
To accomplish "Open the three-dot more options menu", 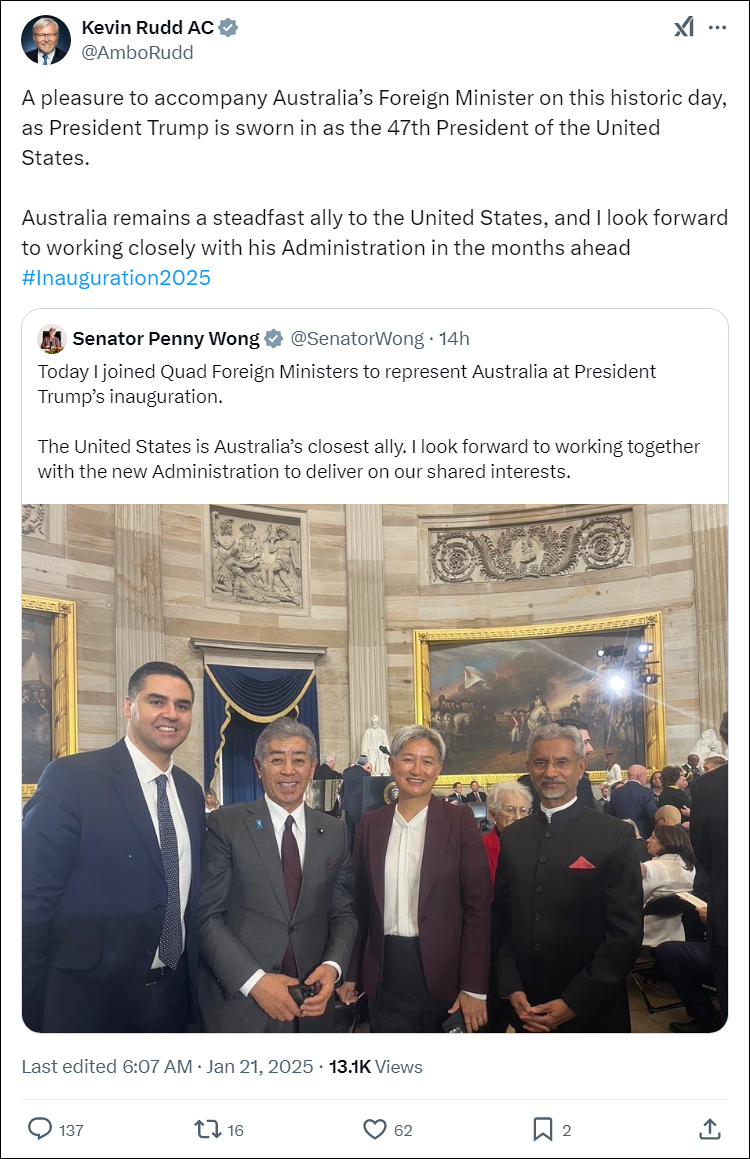I will click(717, 28).
